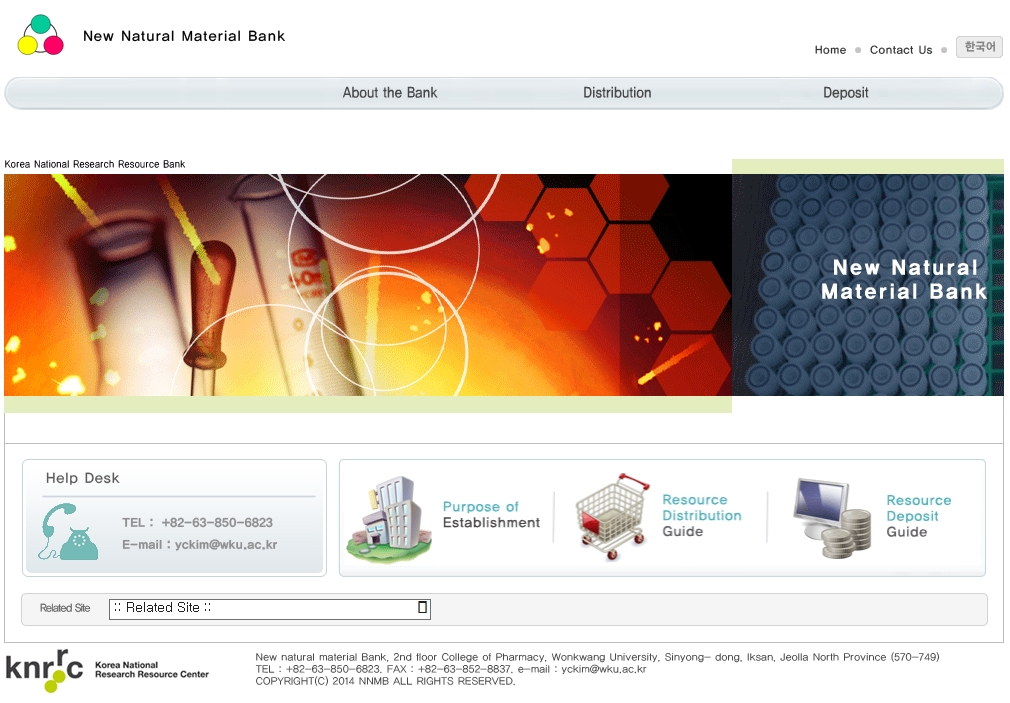Click the building icon for Purpose of Establishment
Screen dimensions: 1010x703
tap(389, 519)
